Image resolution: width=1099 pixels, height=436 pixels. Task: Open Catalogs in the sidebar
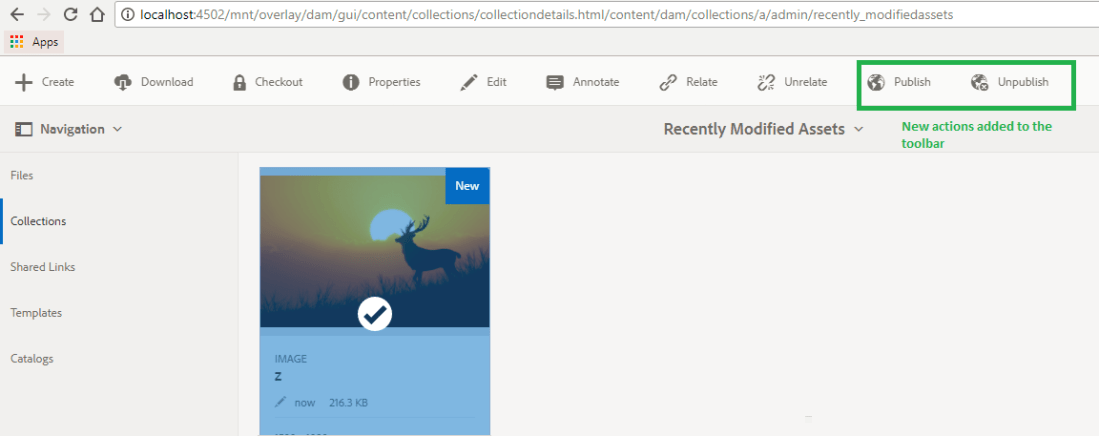[x=32, y=359]
